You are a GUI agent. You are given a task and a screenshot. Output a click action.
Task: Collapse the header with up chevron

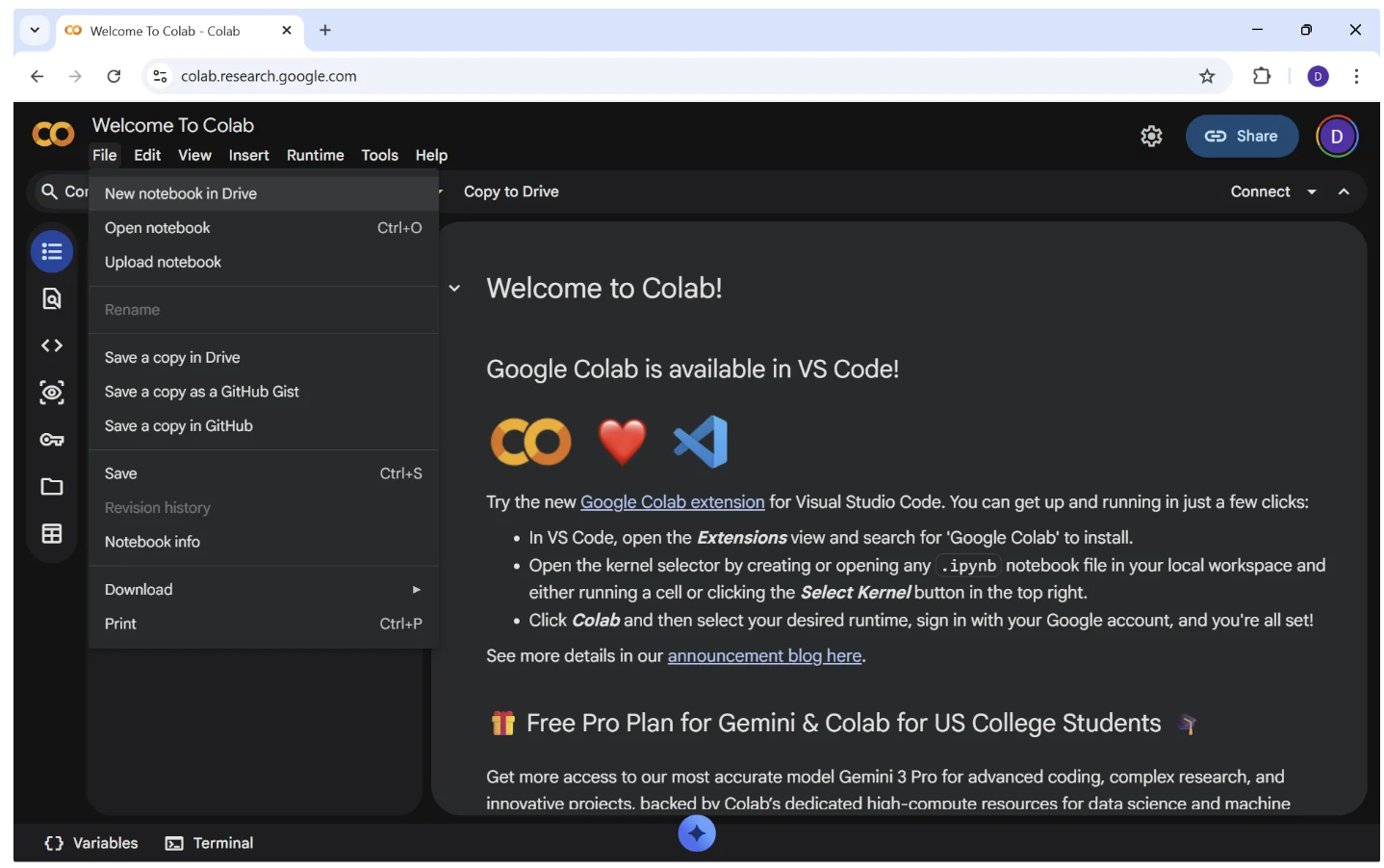1344,191
